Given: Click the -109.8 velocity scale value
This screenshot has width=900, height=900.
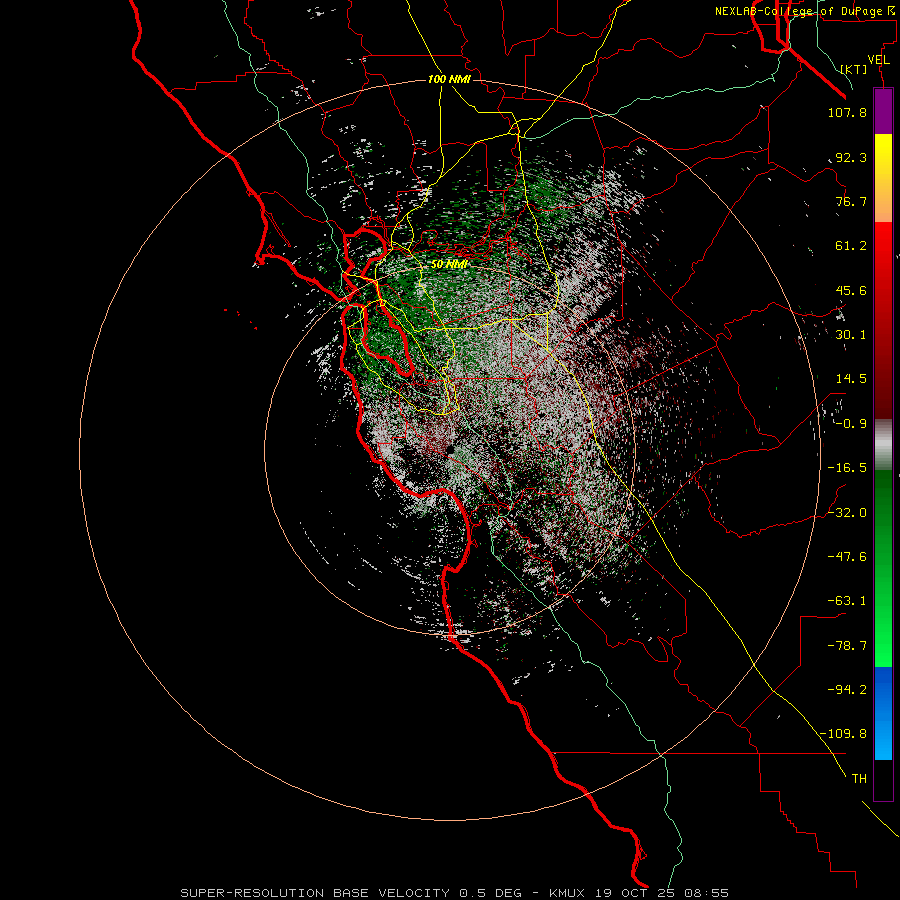Looking at the screenshot, I should [x=843, y=734].
